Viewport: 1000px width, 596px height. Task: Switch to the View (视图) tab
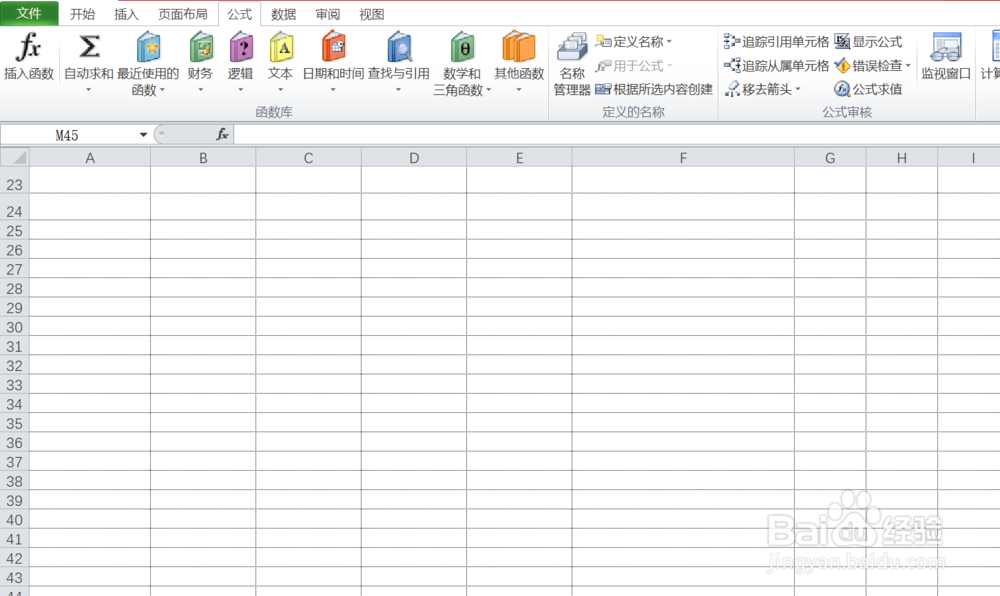372,14
